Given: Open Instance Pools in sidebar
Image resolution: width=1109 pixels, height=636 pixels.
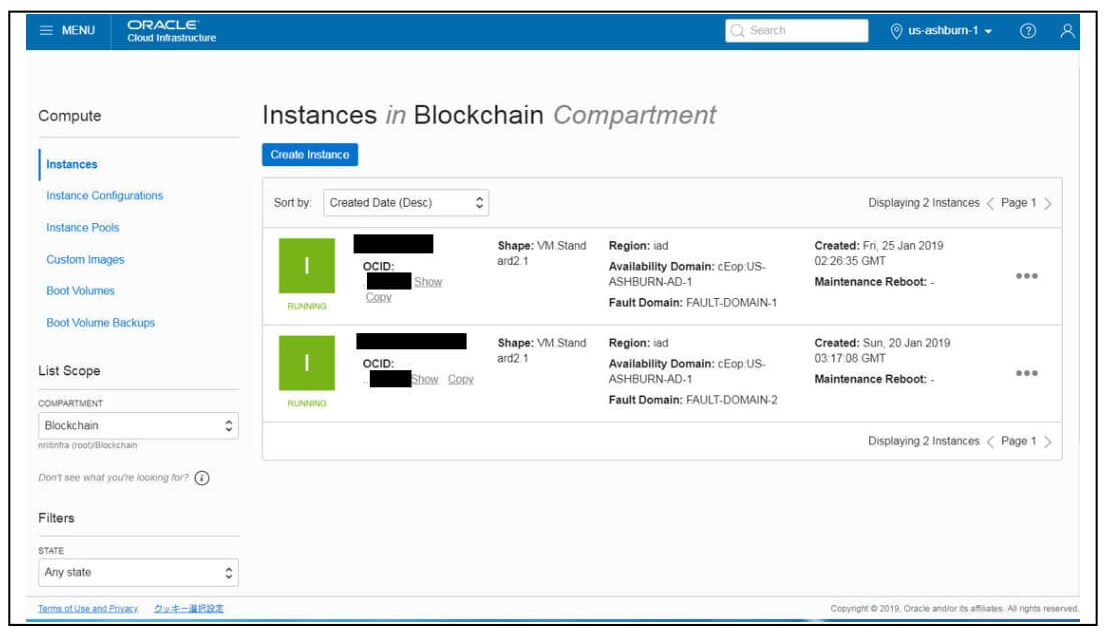Looking at the screenshot, I should tap(83, 227).
